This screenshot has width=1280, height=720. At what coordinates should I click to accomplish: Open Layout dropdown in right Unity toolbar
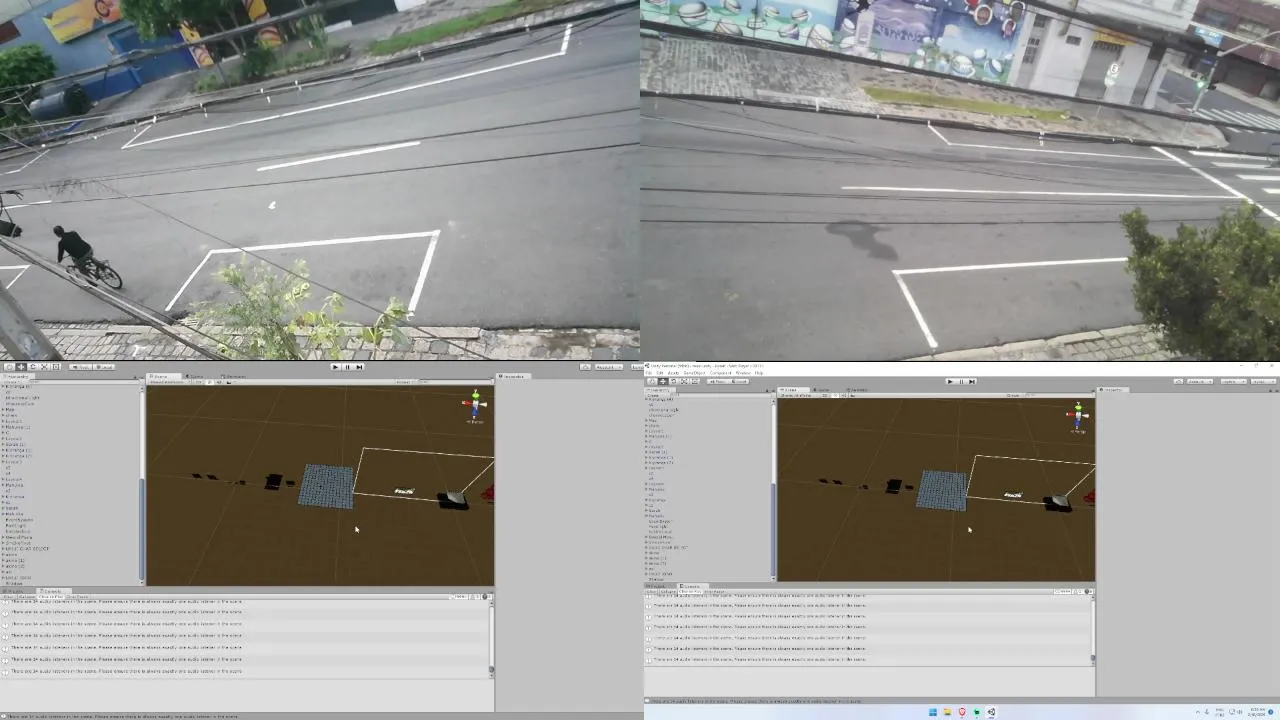click(1262, 381)
